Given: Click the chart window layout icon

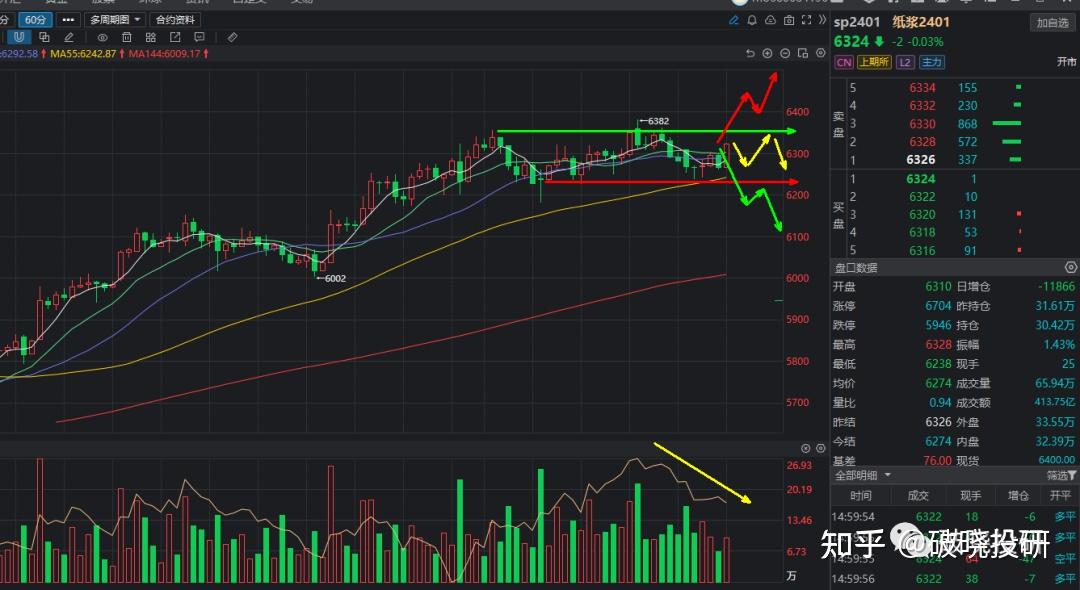Looking at the screenshot, I should [802, 54].
